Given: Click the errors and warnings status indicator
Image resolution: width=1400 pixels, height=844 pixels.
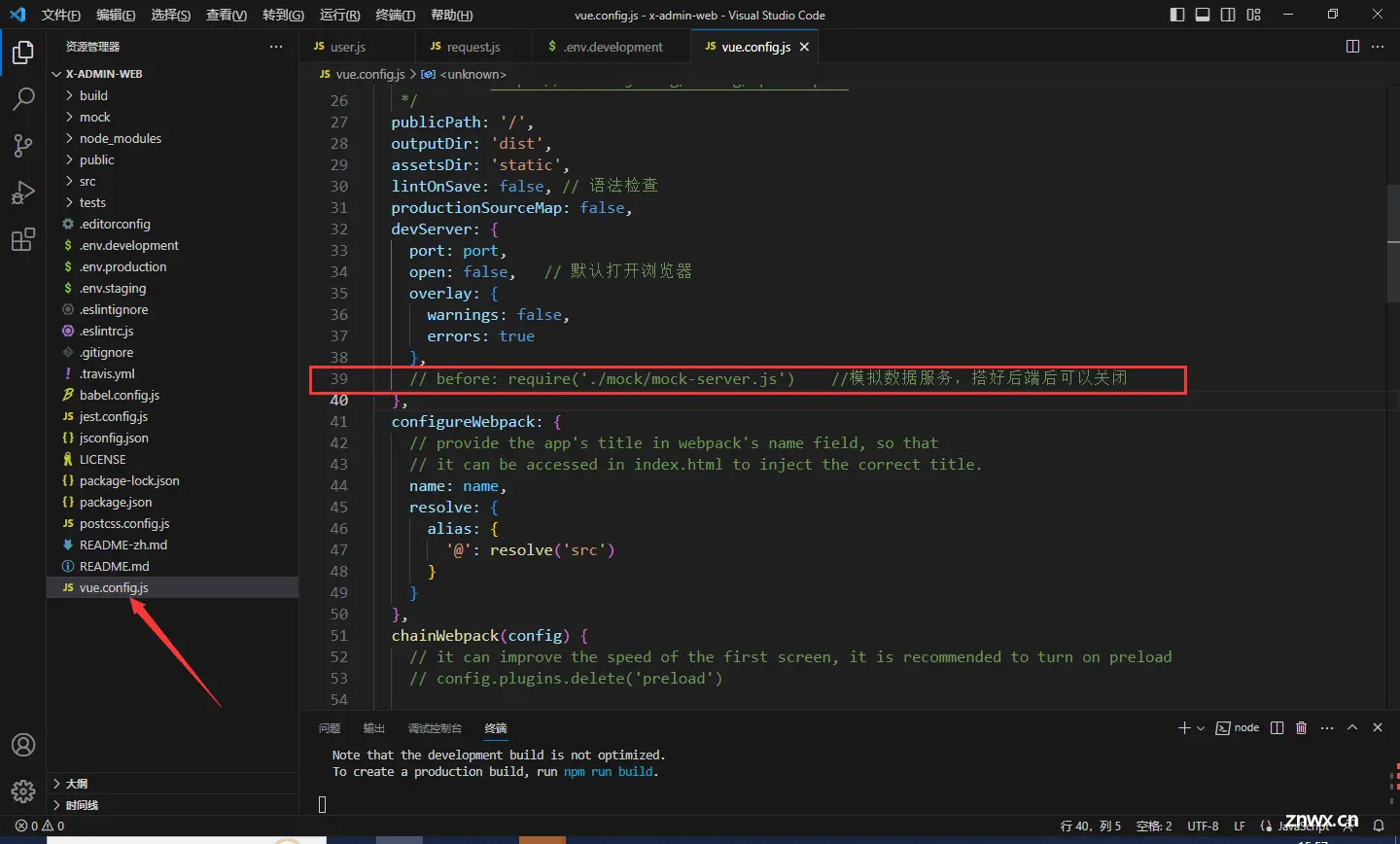Looking at the screenshot, I should coord(40,826).
